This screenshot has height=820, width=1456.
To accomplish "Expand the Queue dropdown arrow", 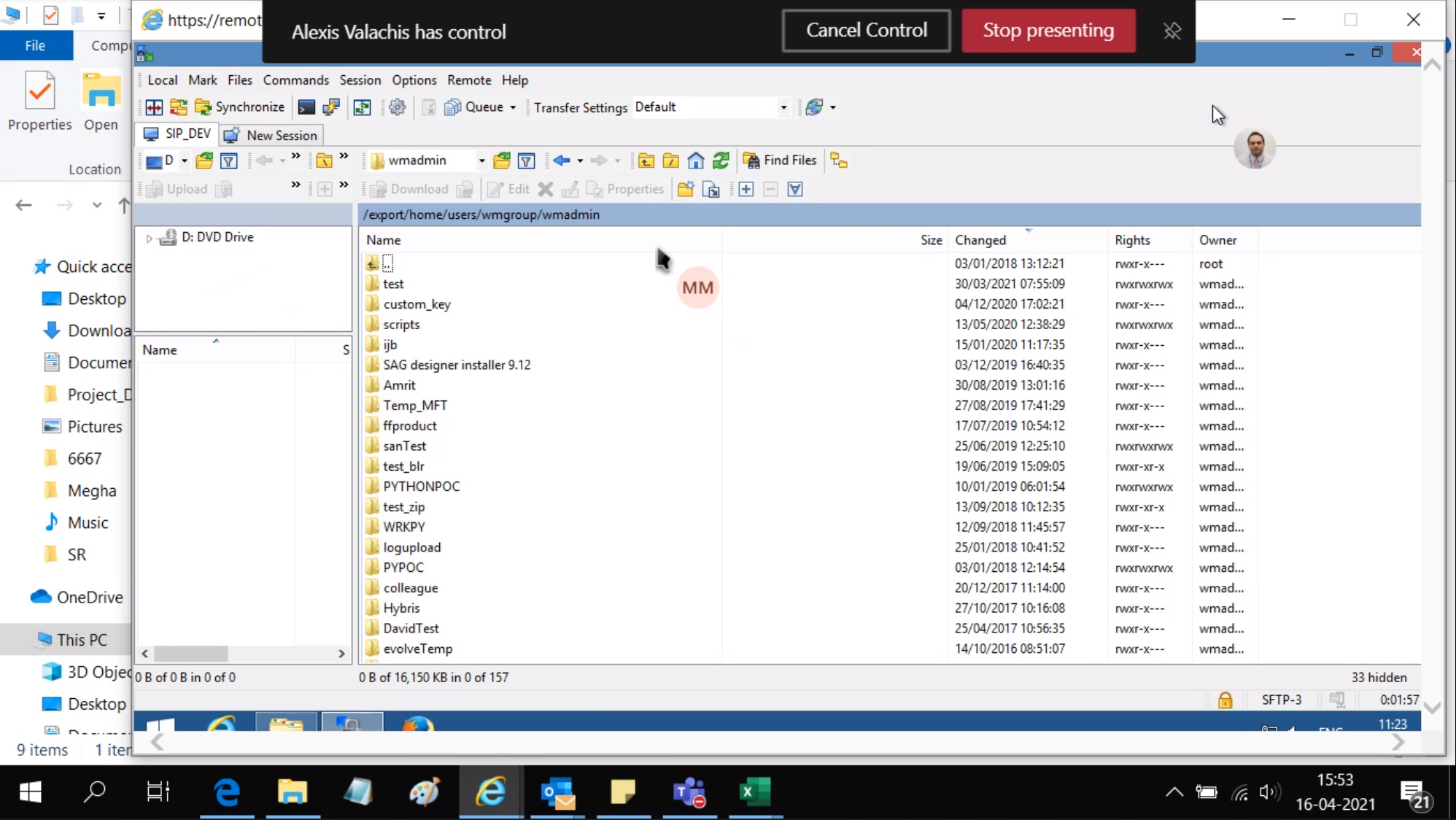I will [x=514, y=107].
